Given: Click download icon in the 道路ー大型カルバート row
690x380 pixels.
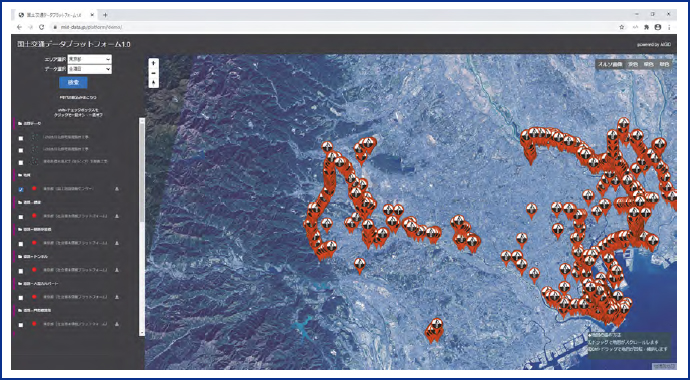Looking at the screenshot, I should pos(117,297).
